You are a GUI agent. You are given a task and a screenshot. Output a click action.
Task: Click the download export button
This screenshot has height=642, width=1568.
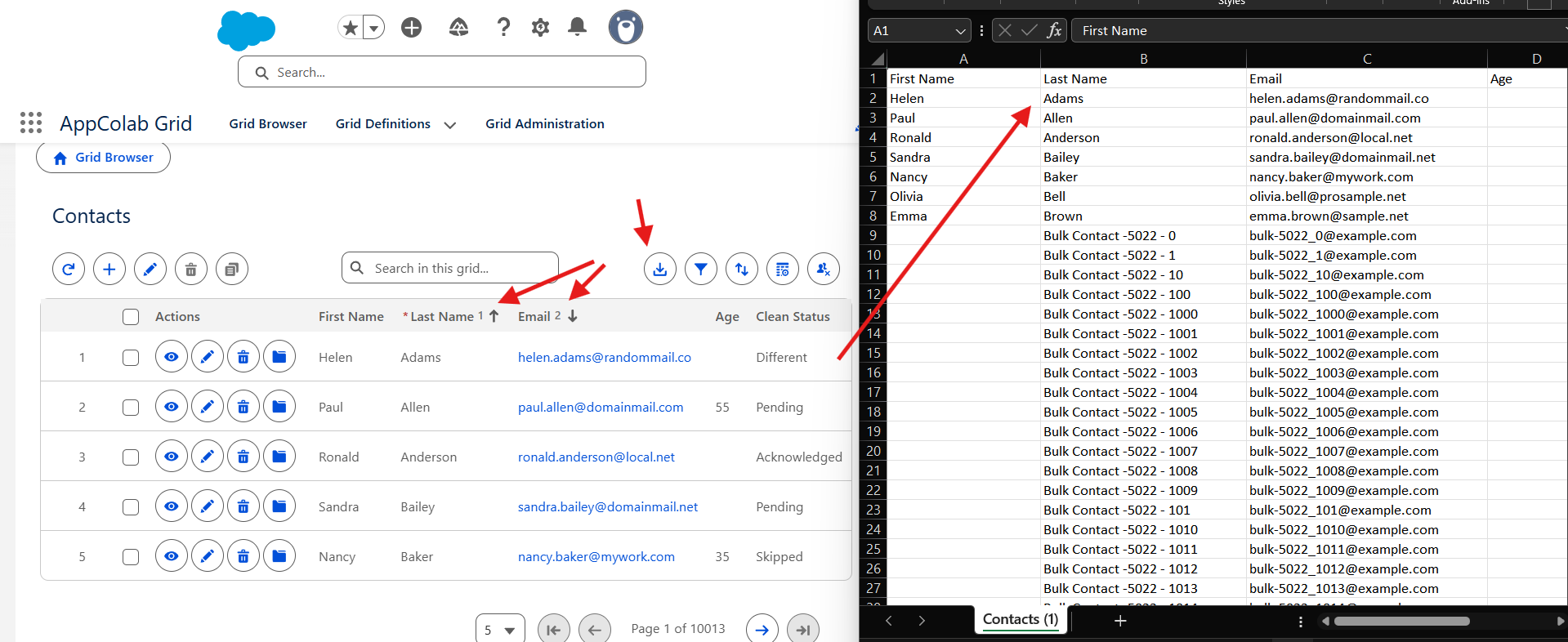coord(660,269)
